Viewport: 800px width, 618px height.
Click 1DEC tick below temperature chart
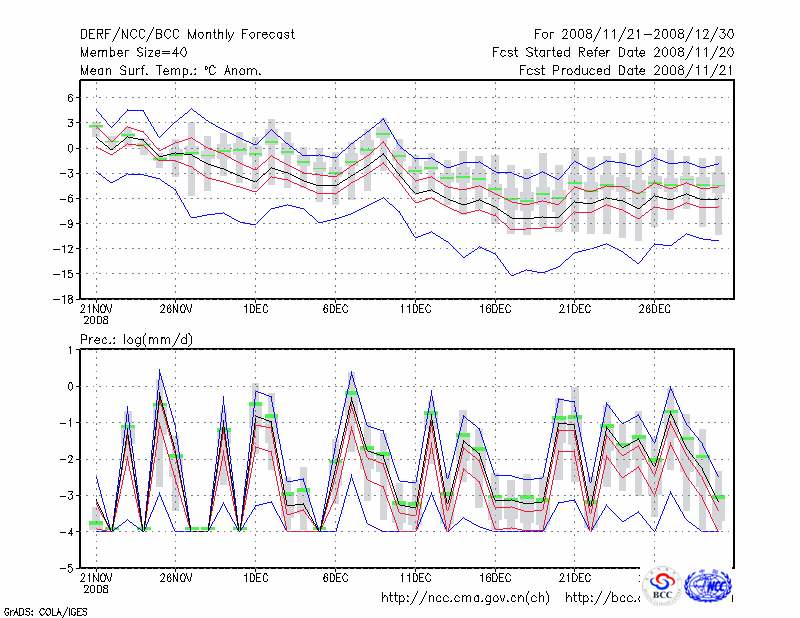pyautogui.click(x=255, y=309)
